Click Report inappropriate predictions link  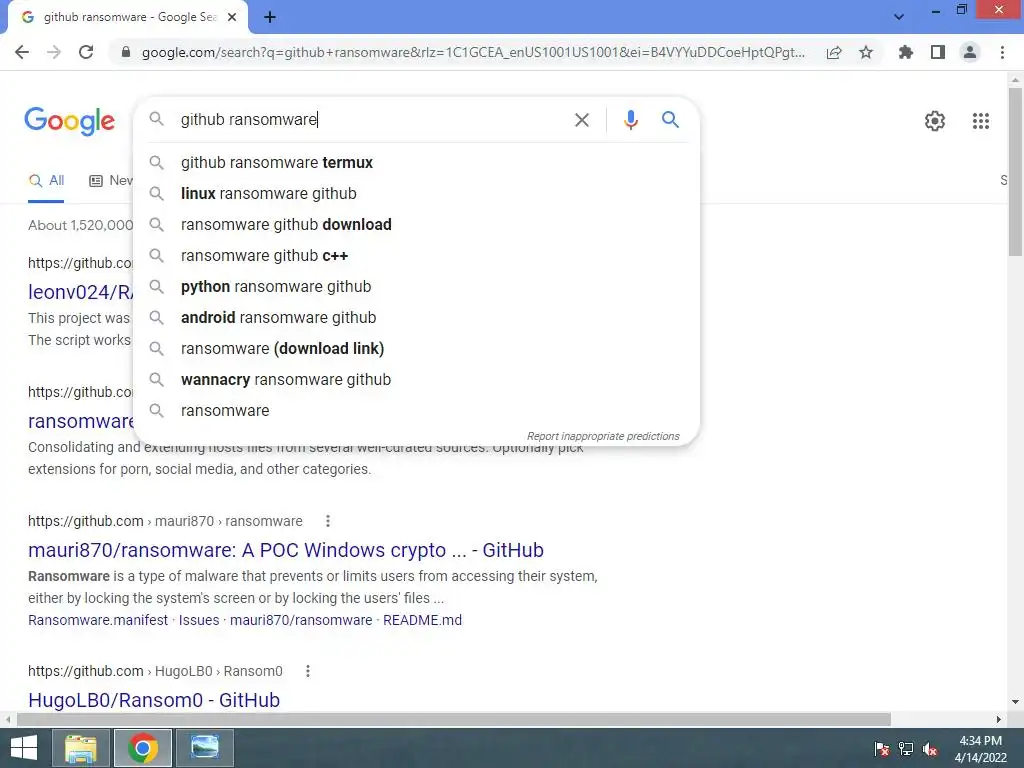pyautogui.click(x=603, y=436)
